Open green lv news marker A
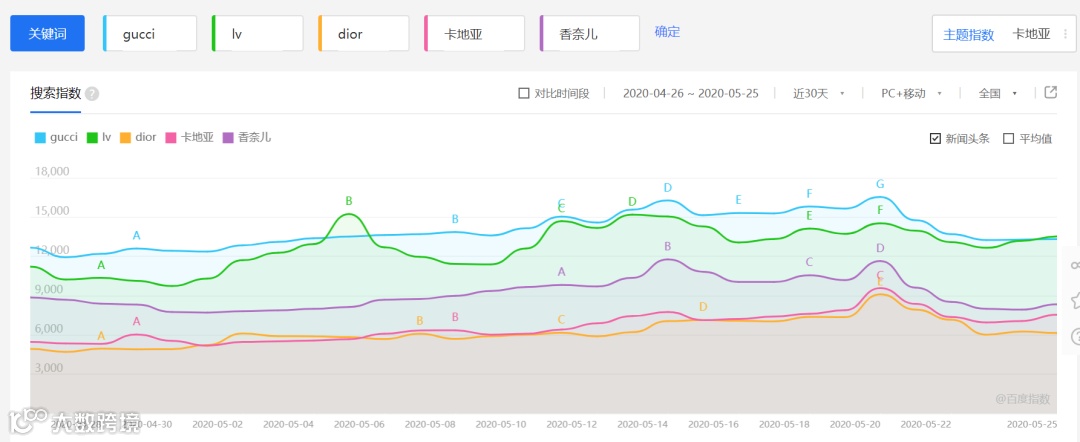The height and width of the screenshot is (442, 1080). coord(101,265)
